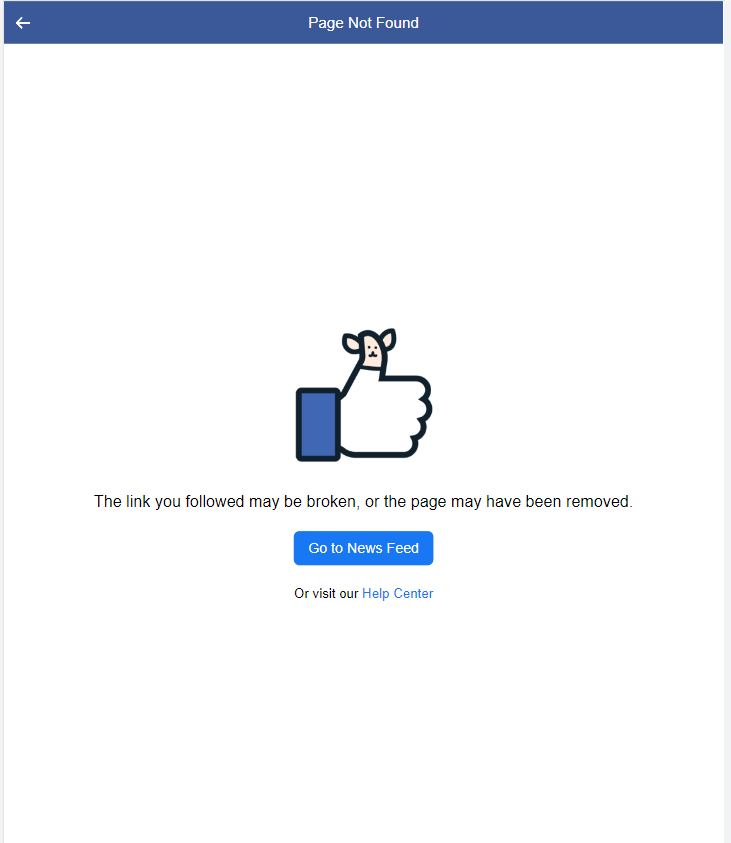Screen dimensions: 731x843
Task: Open the Help Center link
Action: (x=398, y=594)
